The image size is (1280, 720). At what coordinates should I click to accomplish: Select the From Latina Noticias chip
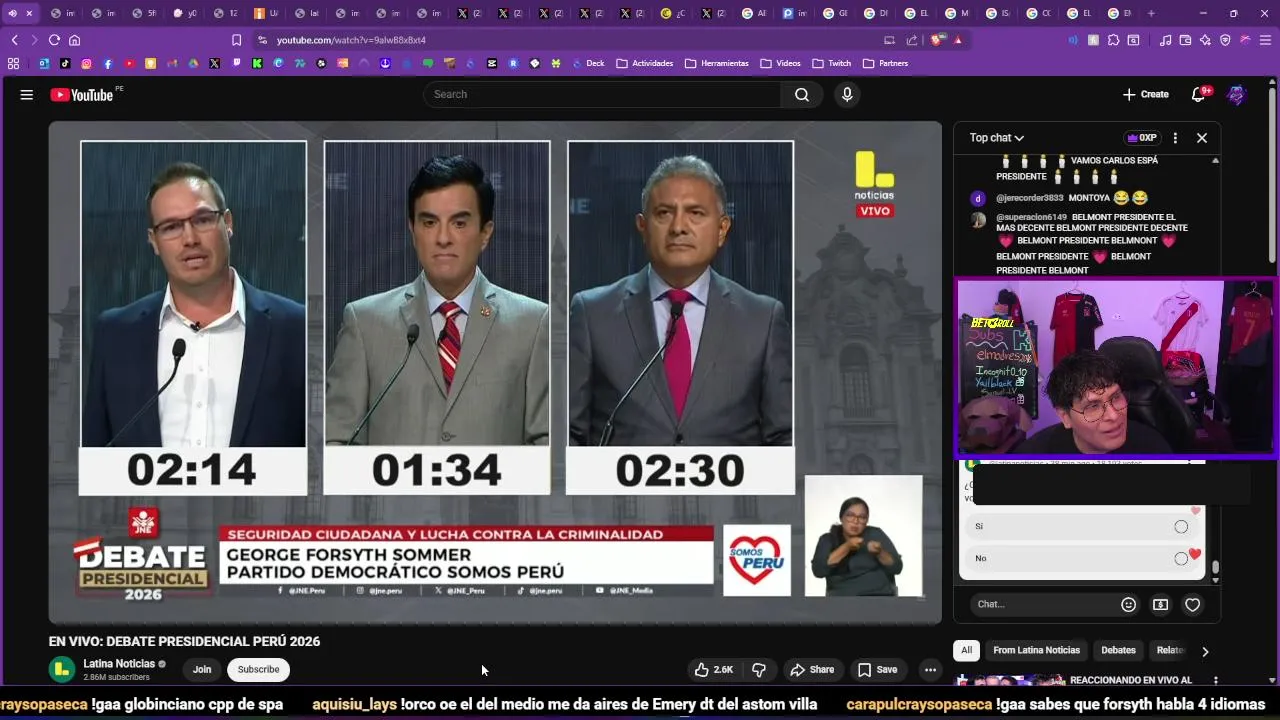point(1036,650)
